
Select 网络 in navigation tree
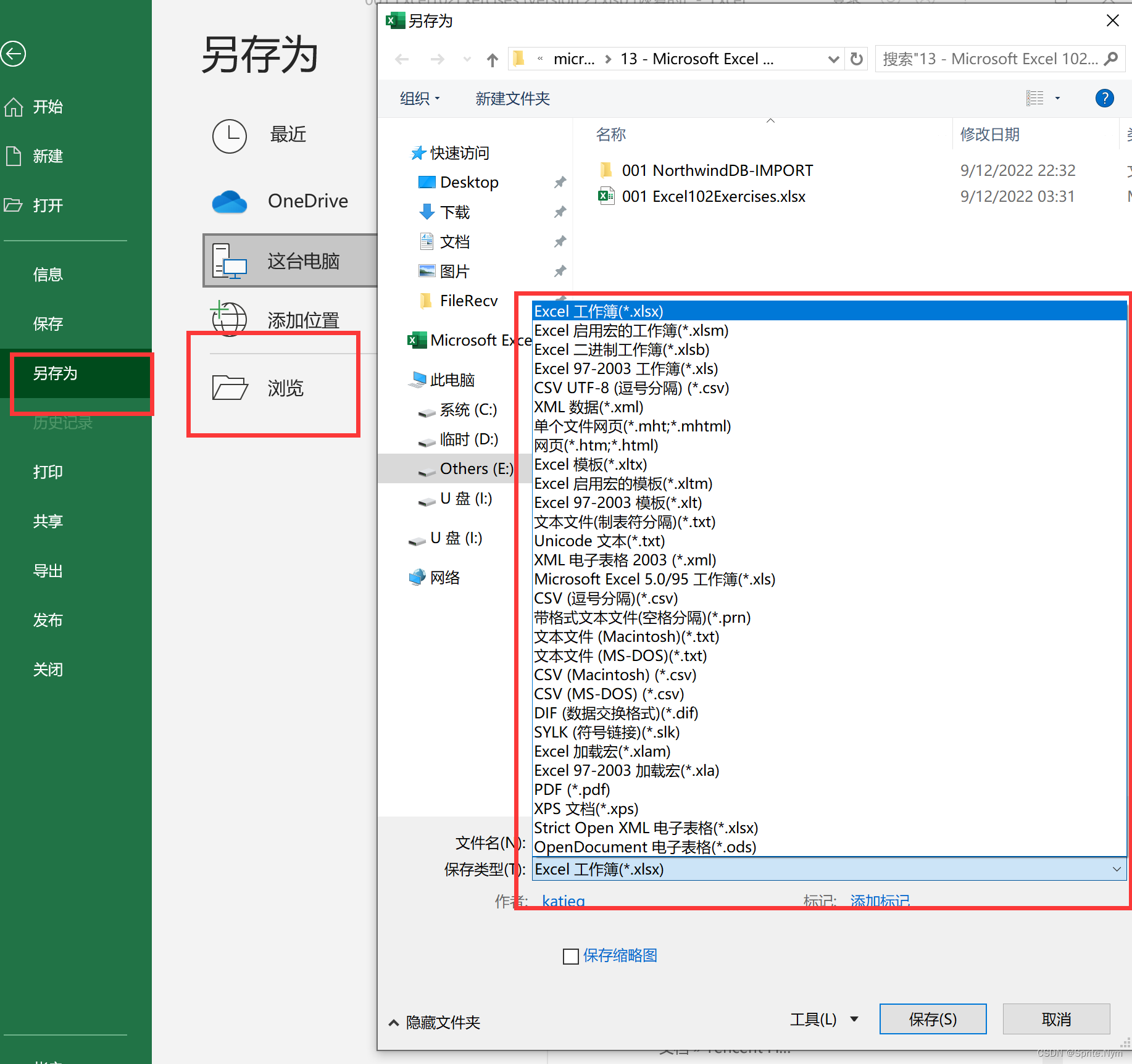point(435,578)
